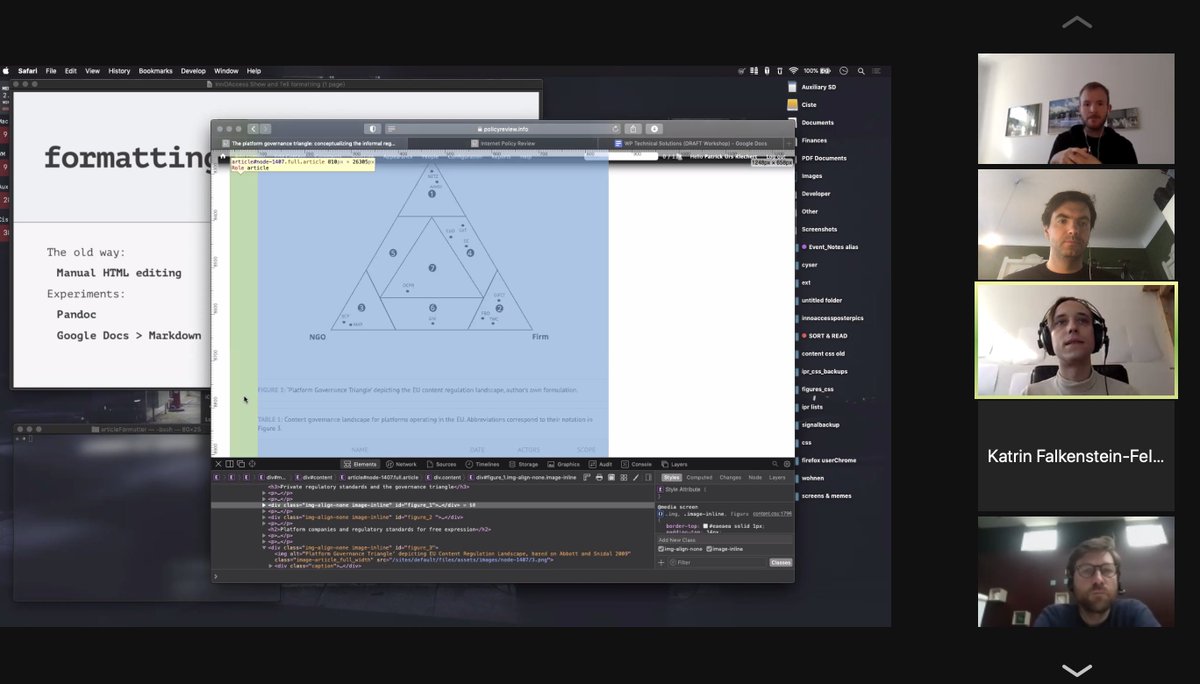Show previous video participants arrow

tap(1076, 22)
